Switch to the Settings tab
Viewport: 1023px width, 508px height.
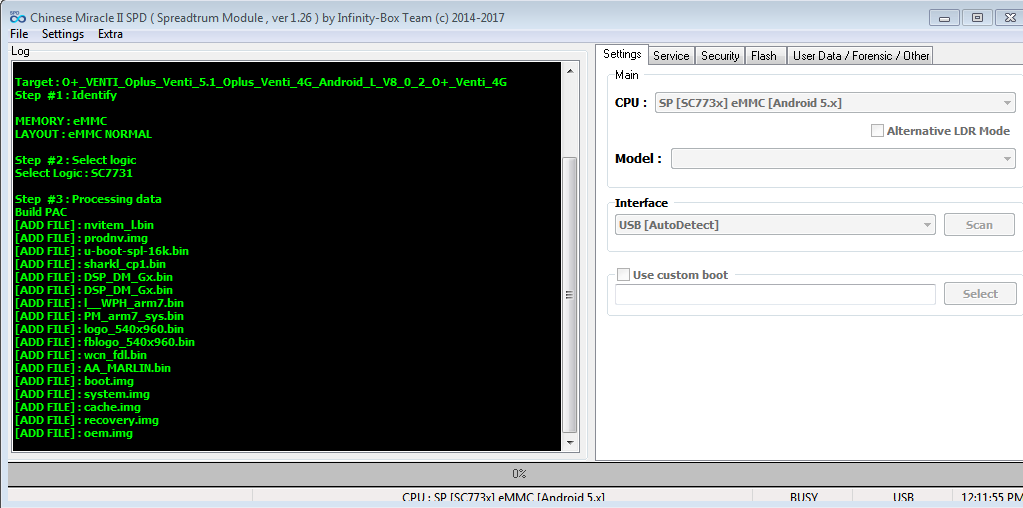622,54
